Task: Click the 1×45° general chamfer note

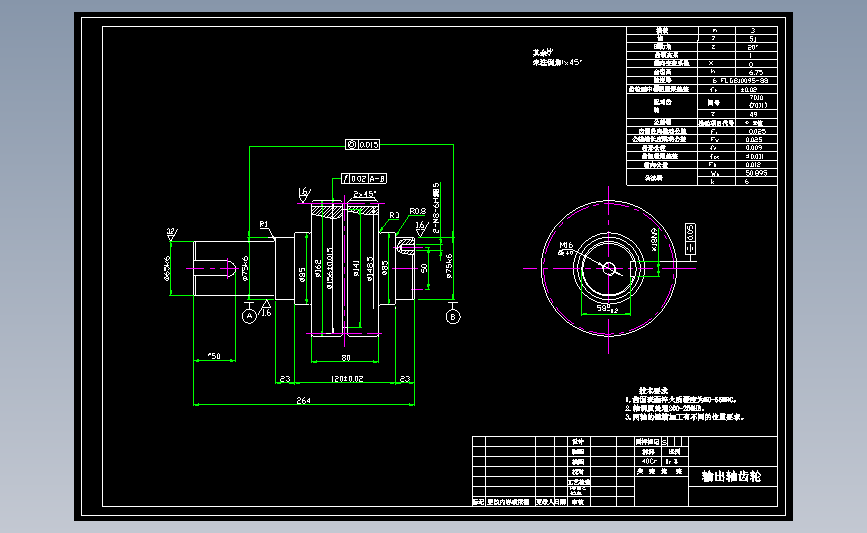Action: click(557, 62)
